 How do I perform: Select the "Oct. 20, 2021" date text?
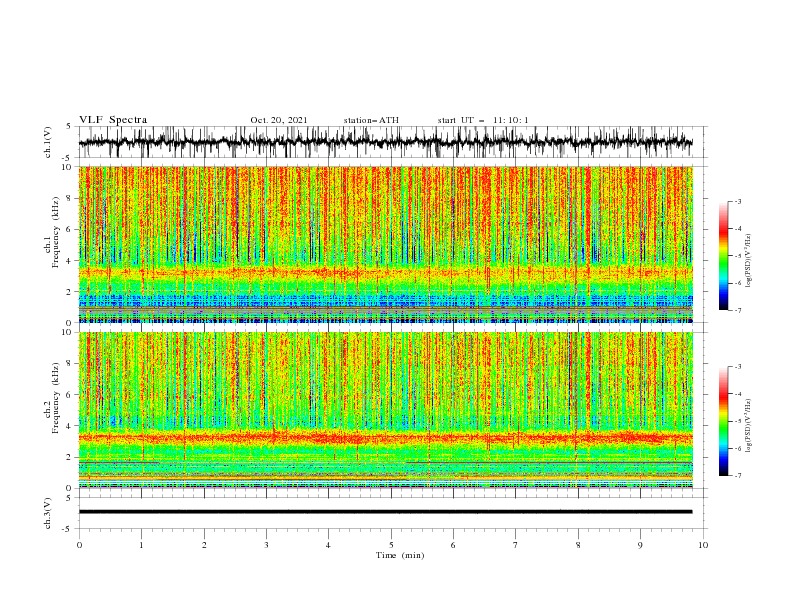coord(279,120)
